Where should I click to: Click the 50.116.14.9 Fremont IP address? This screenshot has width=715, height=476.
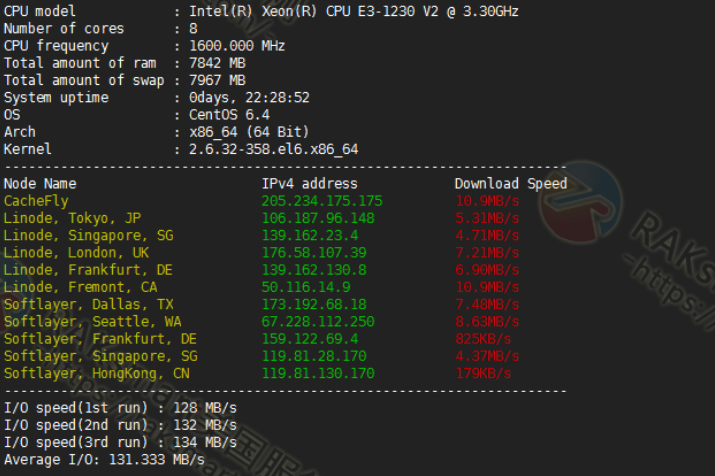coord(306,287)
